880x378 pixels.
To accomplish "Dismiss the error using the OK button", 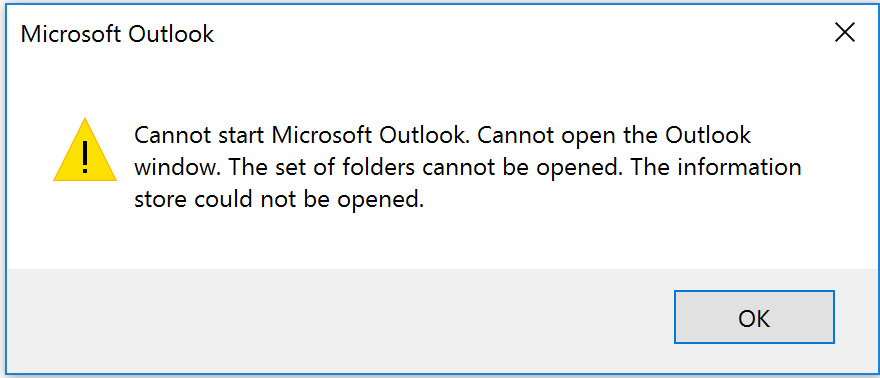I will [x=754, y=317].
